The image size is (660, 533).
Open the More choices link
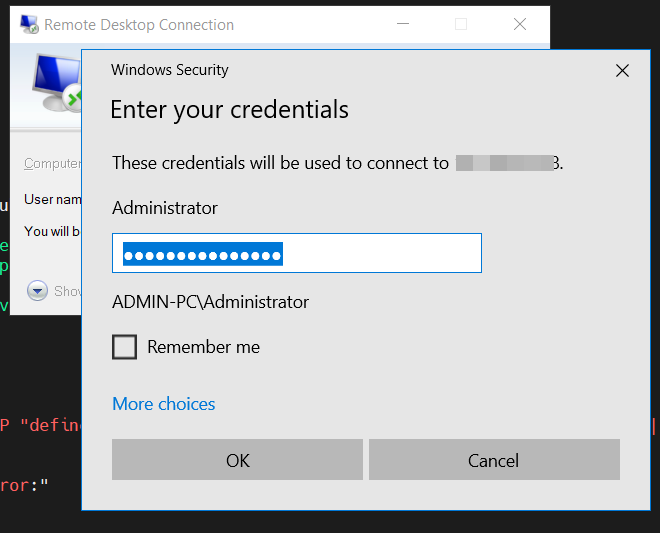[x=164, y=404]
